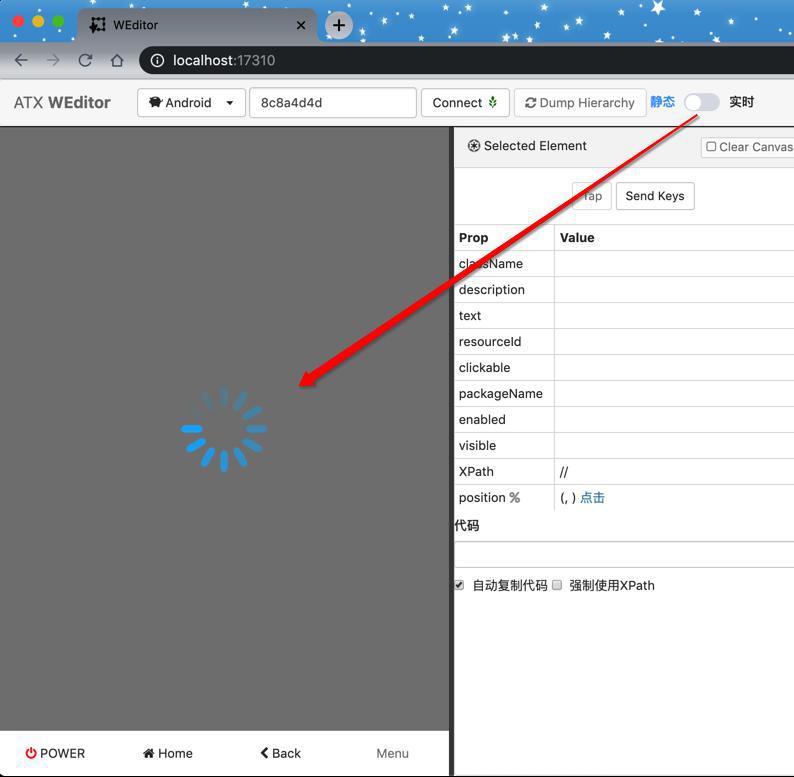Screen dimensions: 794x777
Task: Click the Back device button
Action: pos(281,753)
